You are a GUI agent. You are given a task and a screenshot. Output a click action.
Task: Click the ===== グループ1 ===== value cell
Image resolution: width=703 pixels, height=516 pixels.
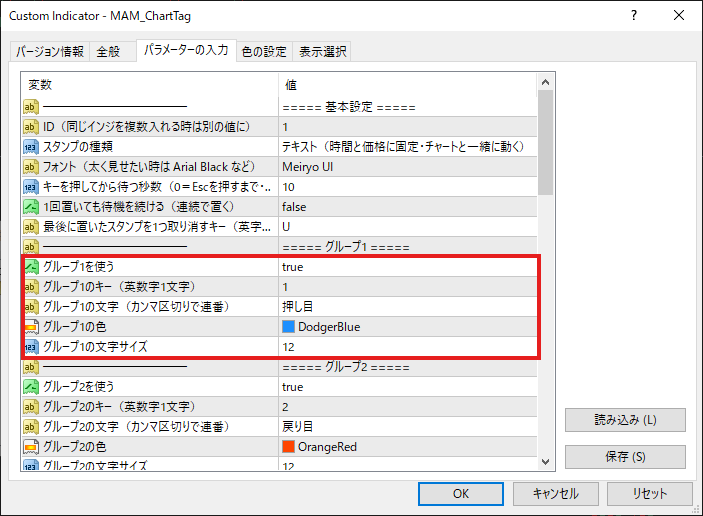click(408, 247)
